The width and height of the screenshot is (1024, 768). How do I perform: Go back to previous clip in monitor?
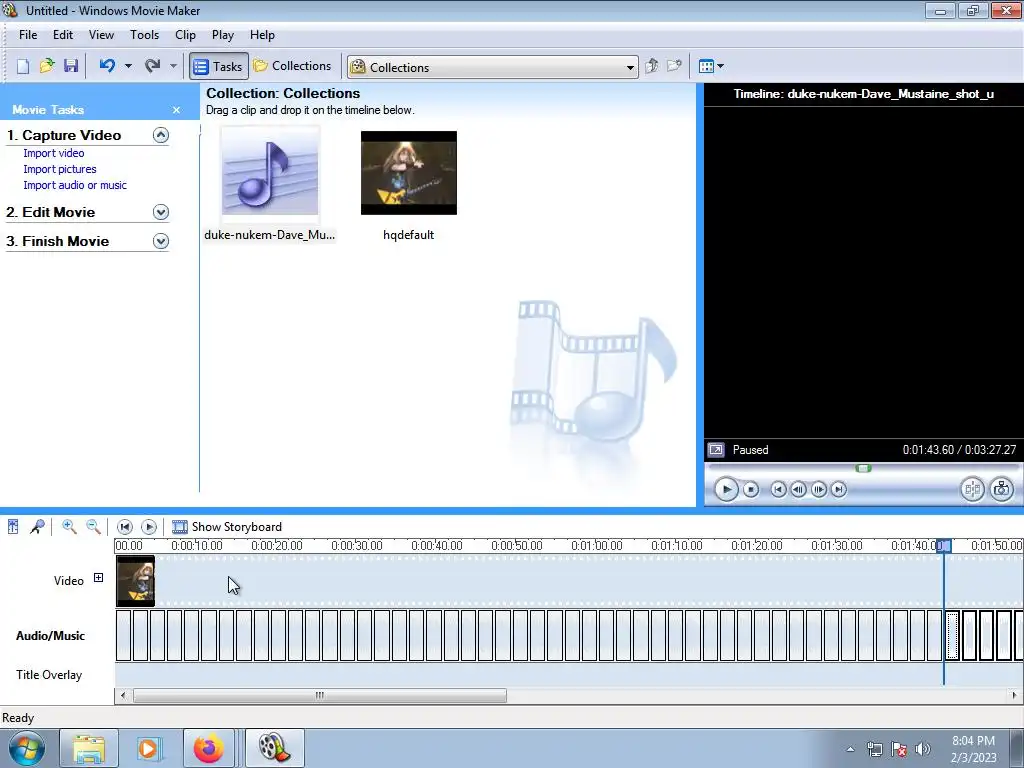coord(778,489)
